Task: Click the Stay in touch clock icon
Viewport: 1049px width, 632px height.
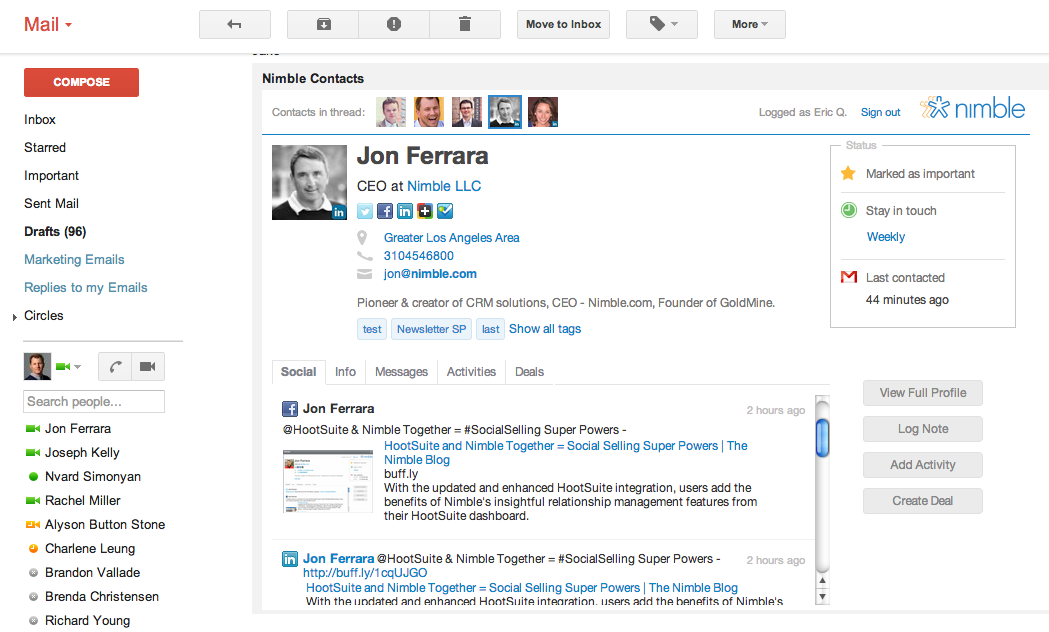Action: coord(848,210)
